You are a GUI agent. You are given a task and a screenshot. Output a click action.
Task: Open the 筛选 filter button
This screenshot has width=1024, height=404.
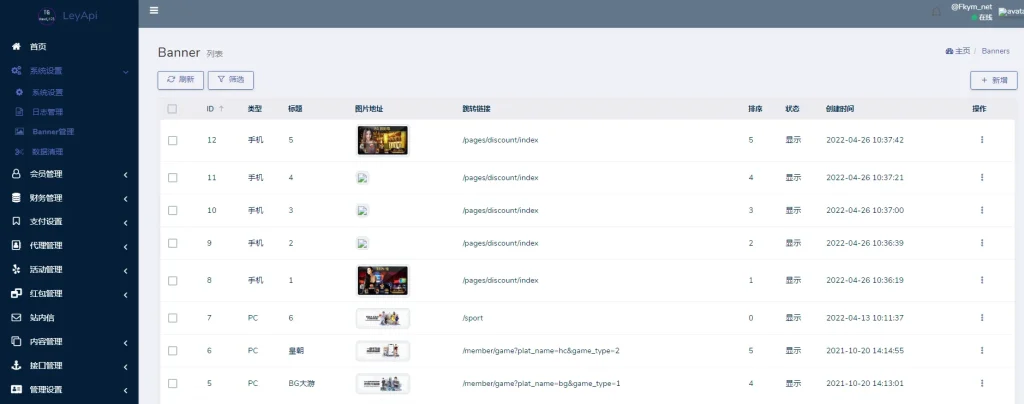point(230,79)
